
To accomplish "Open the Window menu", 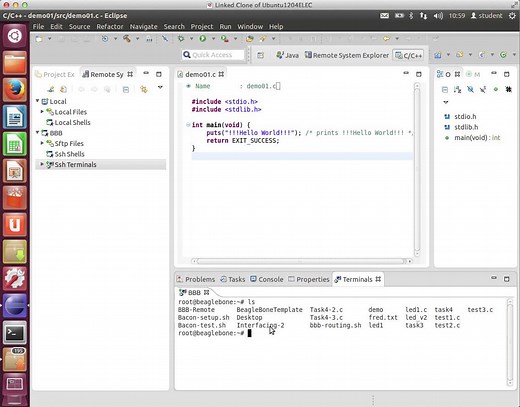I will (250, 26).
